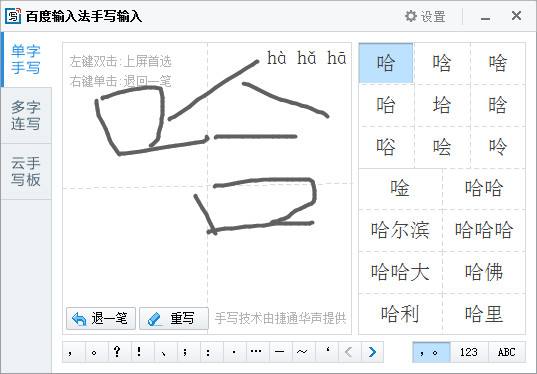Go to next symbols page arrow

pyautogui.click(x=372, y=352)
